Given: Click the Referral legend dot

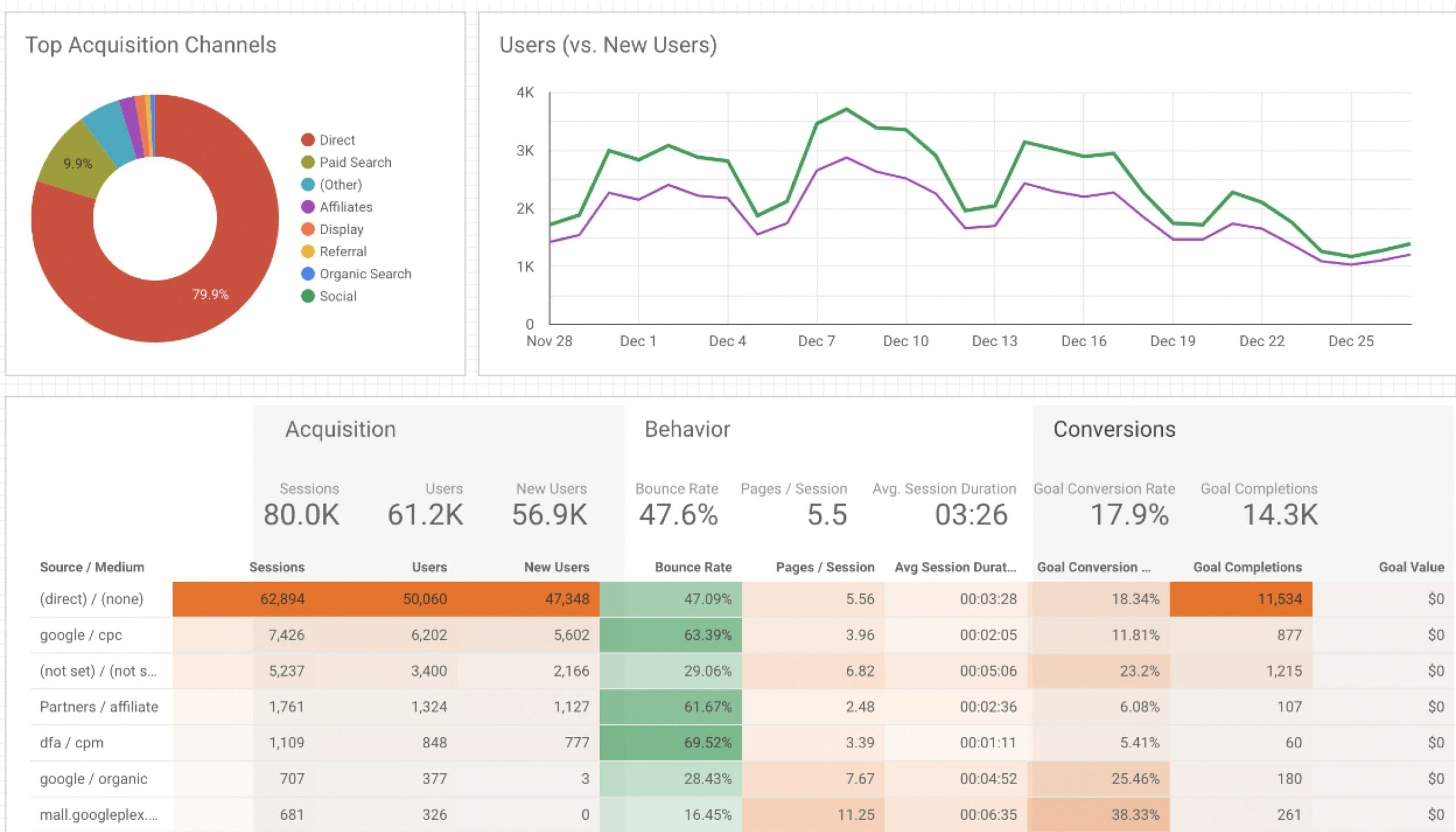Looking at the screenshot, I should [308, 252].
